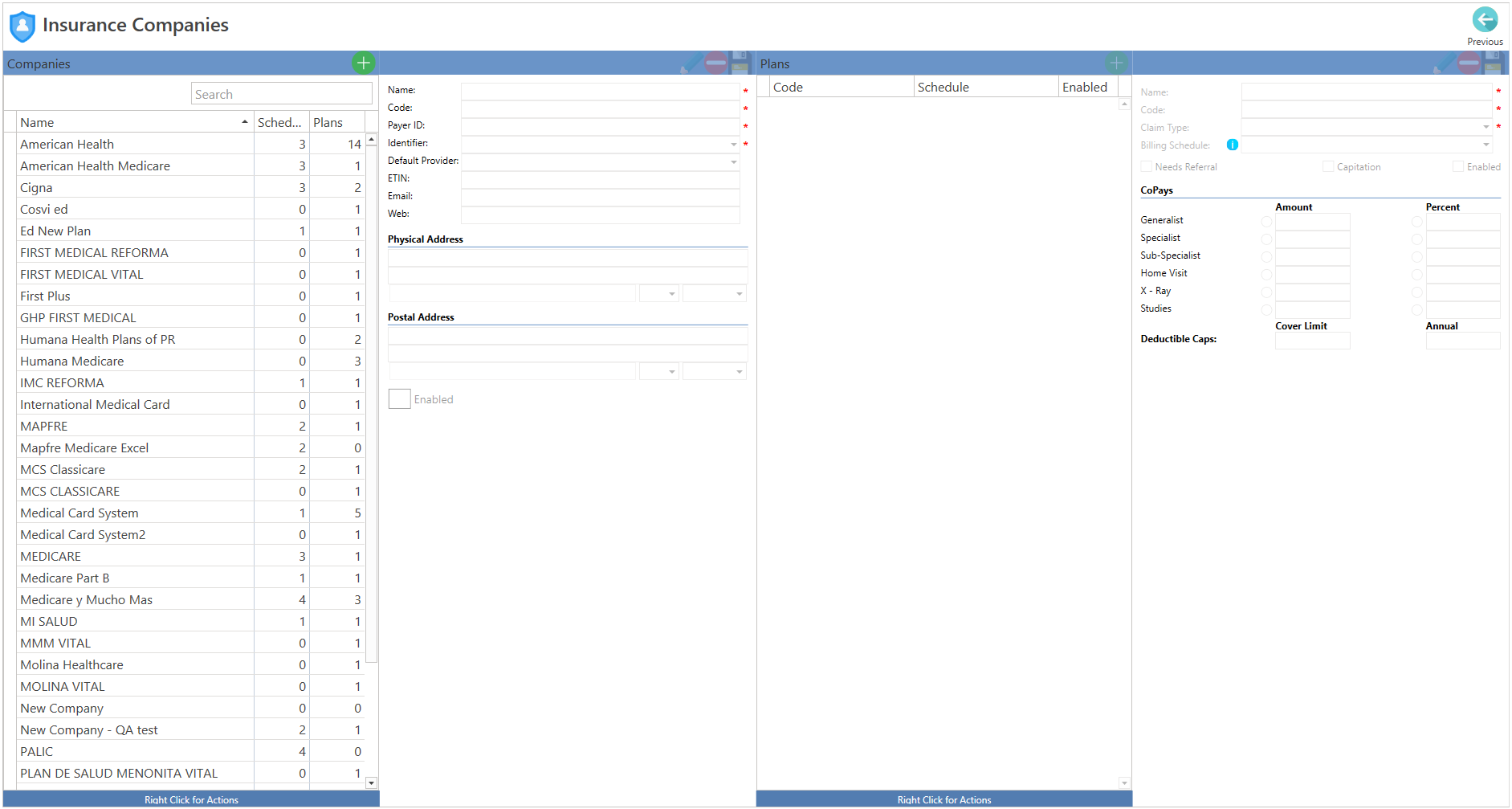Image resolution: width=1512 pixels, height=809 pixels.
Task: Select Molina Healthcare row
Action: [191, 664]
